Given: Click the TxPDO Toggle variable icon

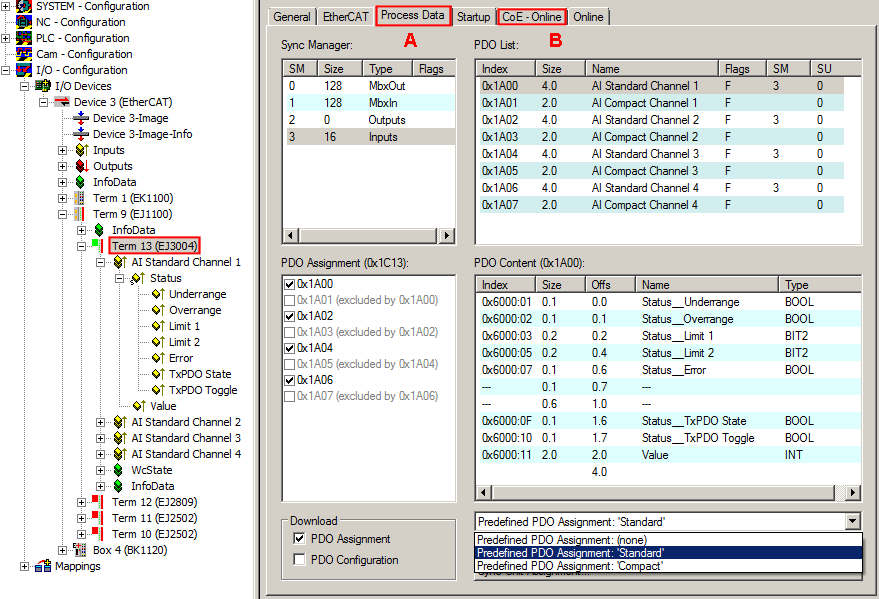Looking at the screenshot, I should [158, 390].
